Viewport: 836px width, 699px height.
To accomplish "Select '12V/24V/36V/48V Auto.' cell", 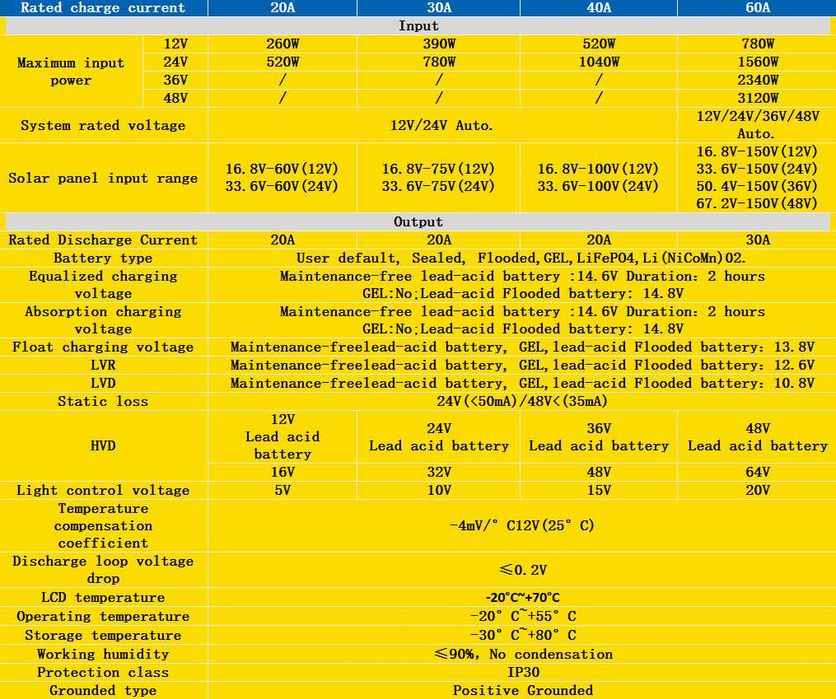I will tap(758, 125).
